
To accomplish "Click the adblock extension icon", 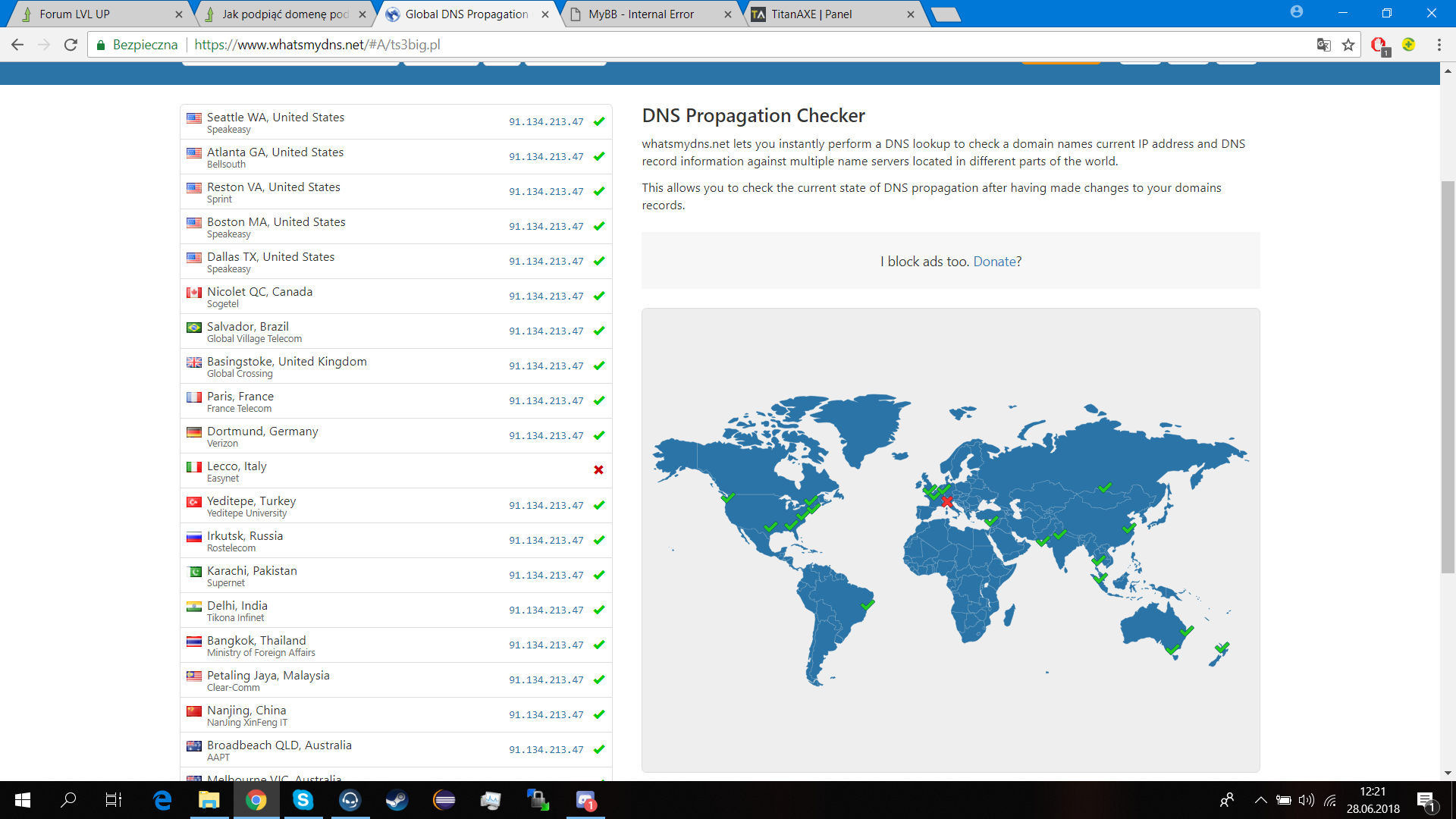I will (1379, 45).
